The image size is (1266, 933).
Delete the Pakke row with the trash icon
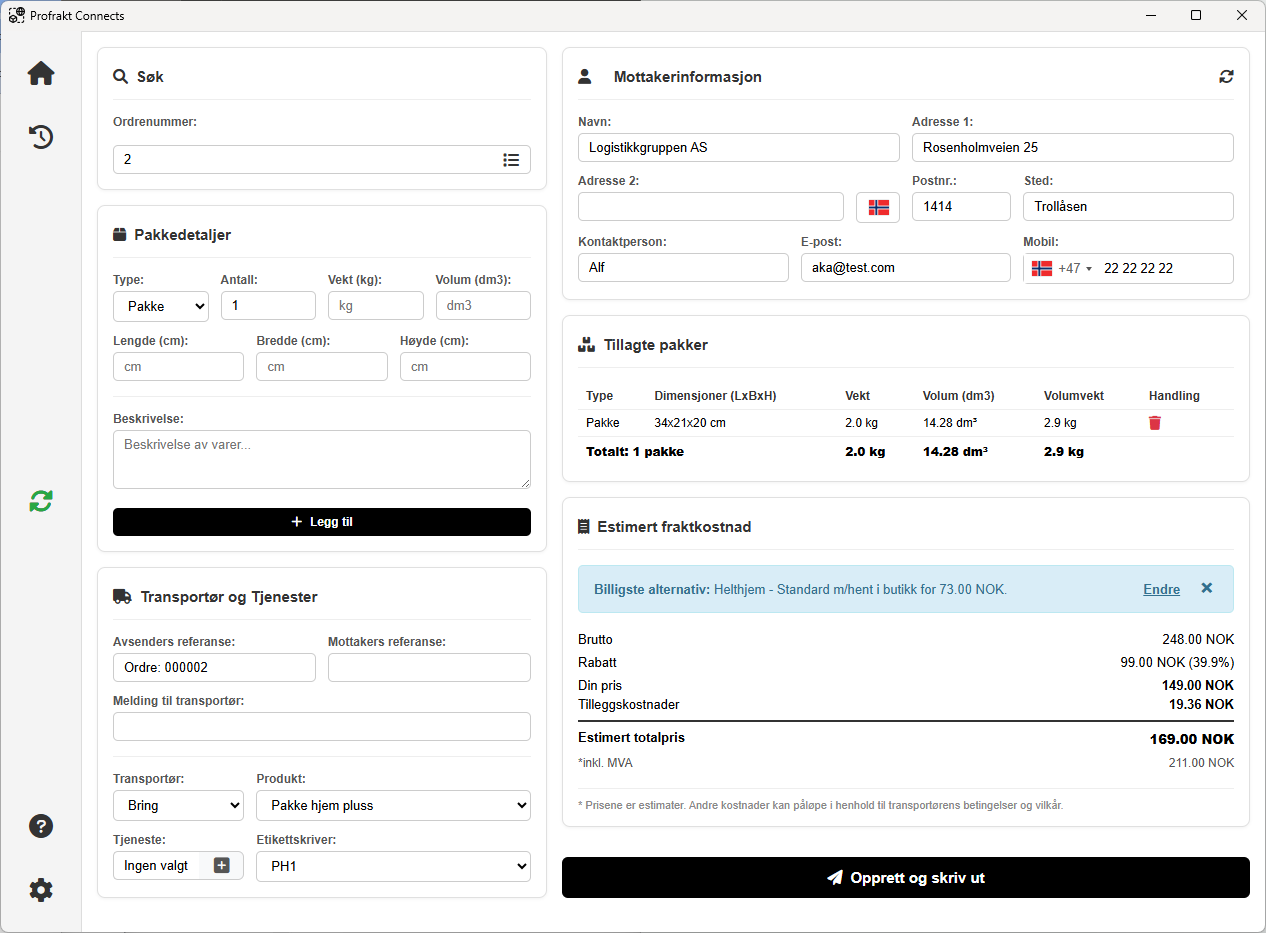[1155, 422]
